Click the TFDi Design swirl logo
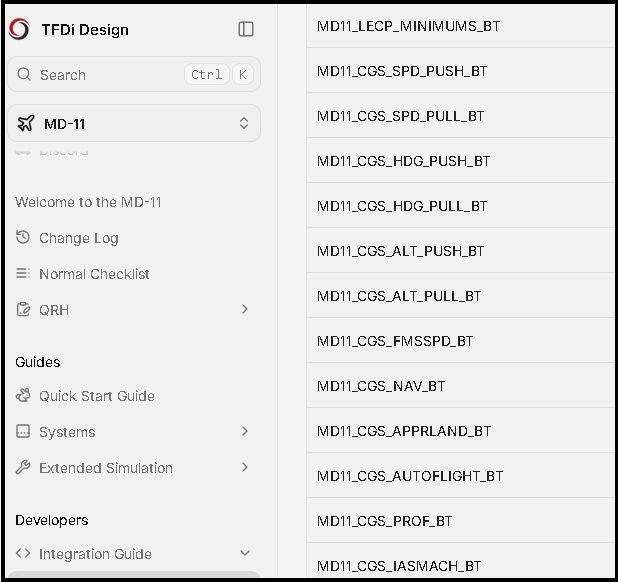618x582 pixels. tap(19, 30)
